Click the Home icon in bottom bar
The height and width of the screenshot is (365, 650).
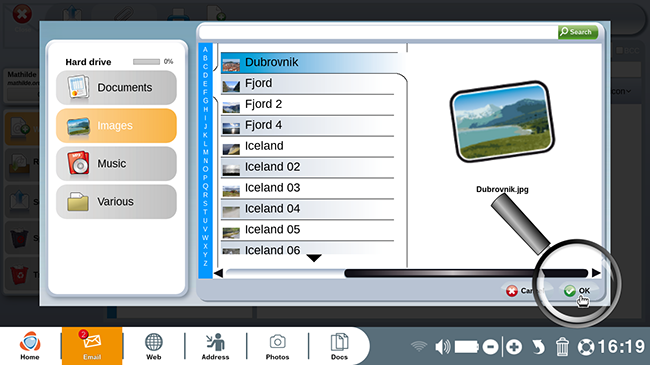30,346
